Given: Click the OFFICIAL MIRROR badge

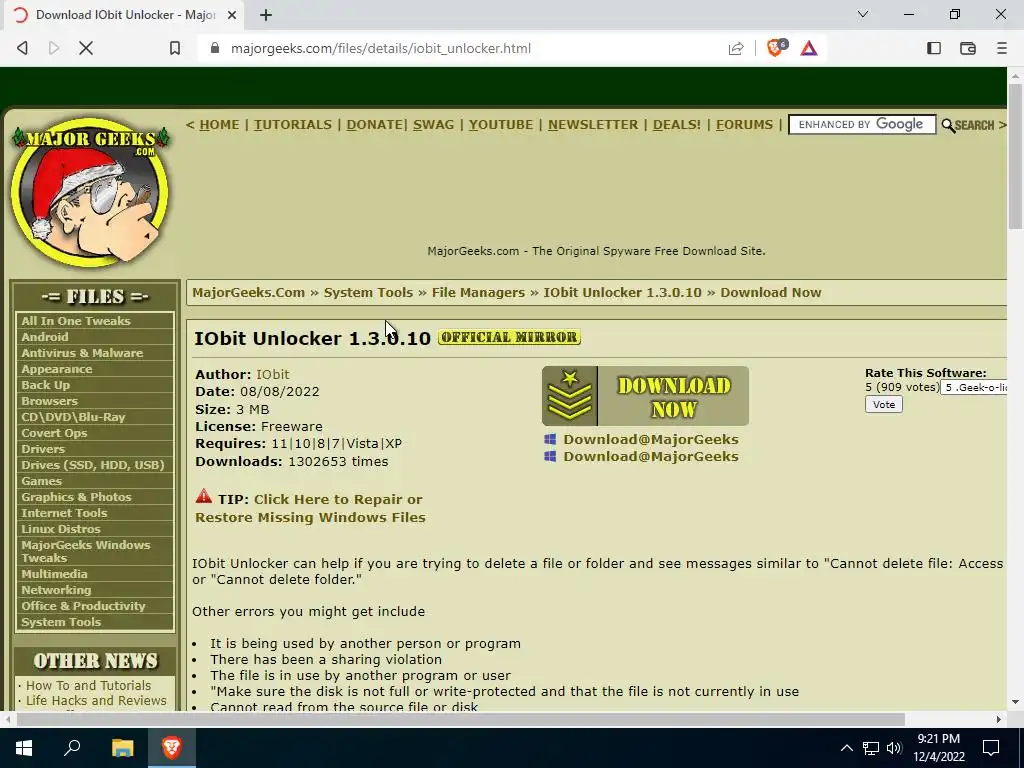Looking at the screenshot, I should 509,337.
